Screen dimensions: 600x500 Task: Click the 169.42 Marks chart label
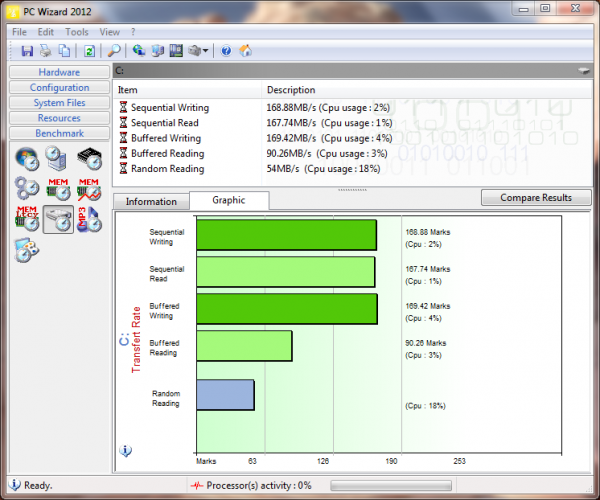pos(428,306)
